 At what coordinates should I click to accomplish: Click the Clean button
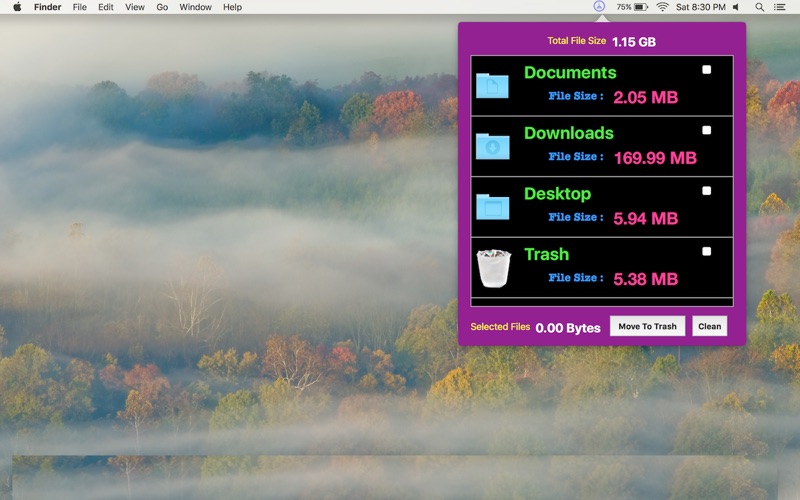[710, 326]
